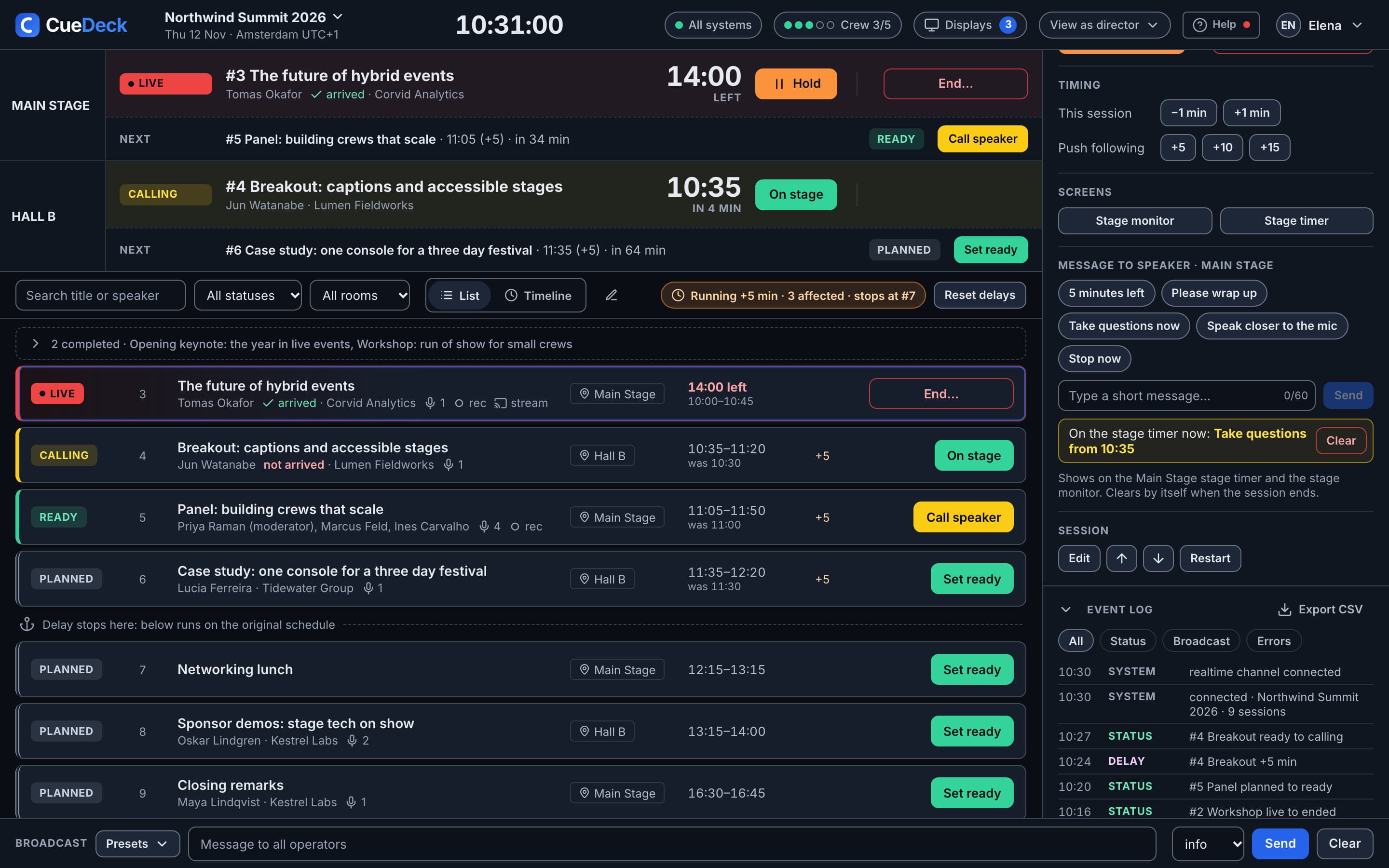Image resolution: width=1389 pixels, height=868 pixels.
Task: Open the All statuses filter dropdown
Action: click(247, 295)
